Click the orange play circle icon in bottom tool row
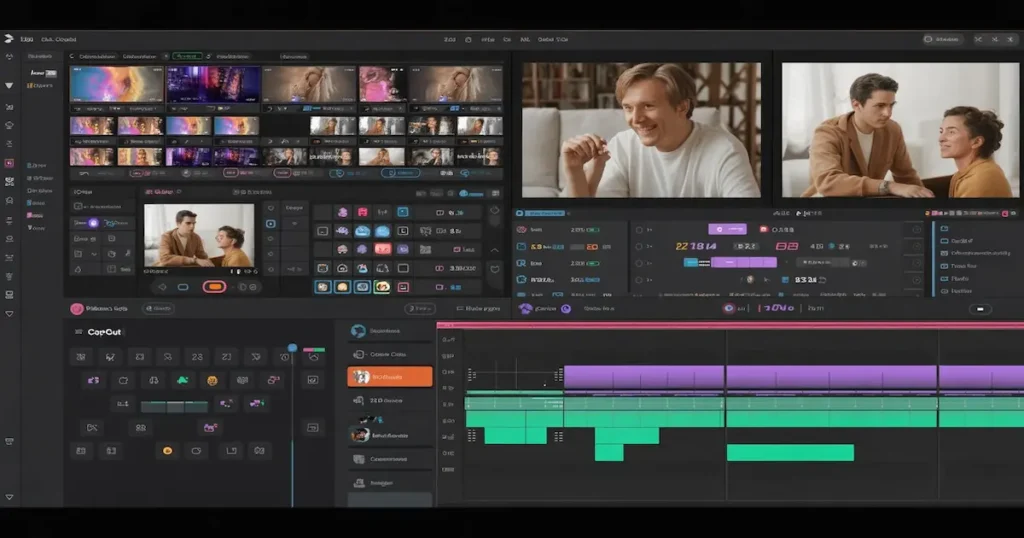The image size is (1024, 538). [x=167, y=451]
